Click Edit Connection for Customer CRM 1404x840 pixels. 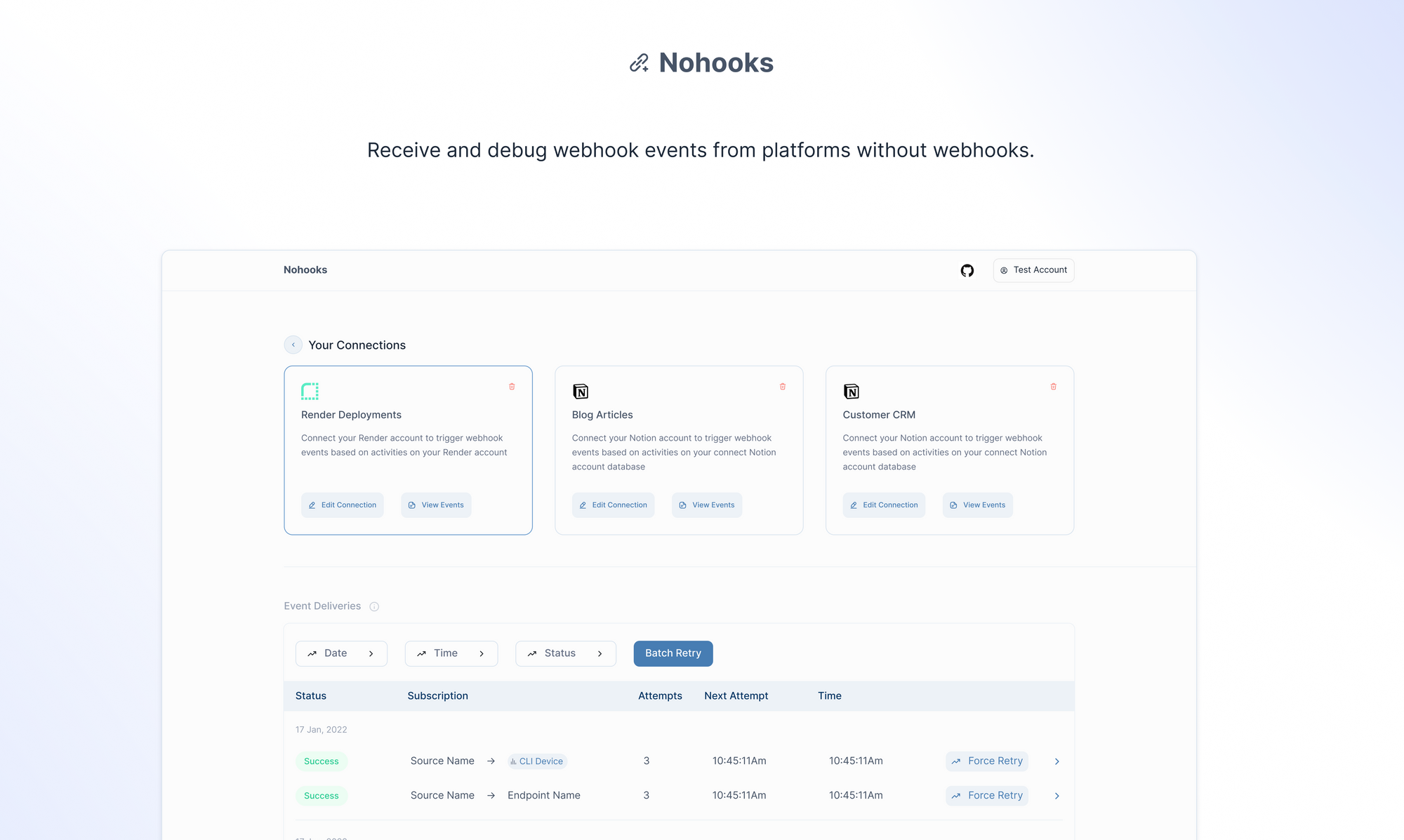point(883,504)
